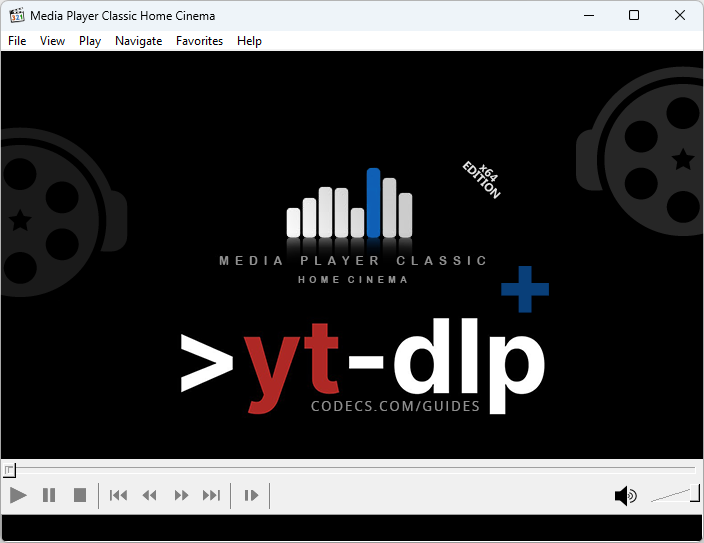Image resolution: width=704 pixels, height=543 pixels.
Task: Open the Play menu
Action: 90,41
